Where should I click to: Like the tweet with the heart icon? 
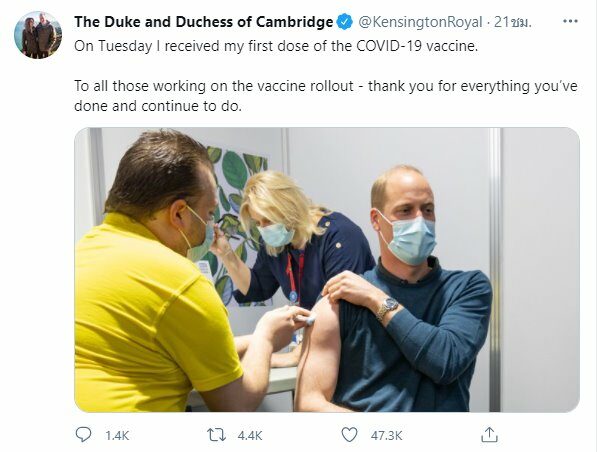point(349,434)
